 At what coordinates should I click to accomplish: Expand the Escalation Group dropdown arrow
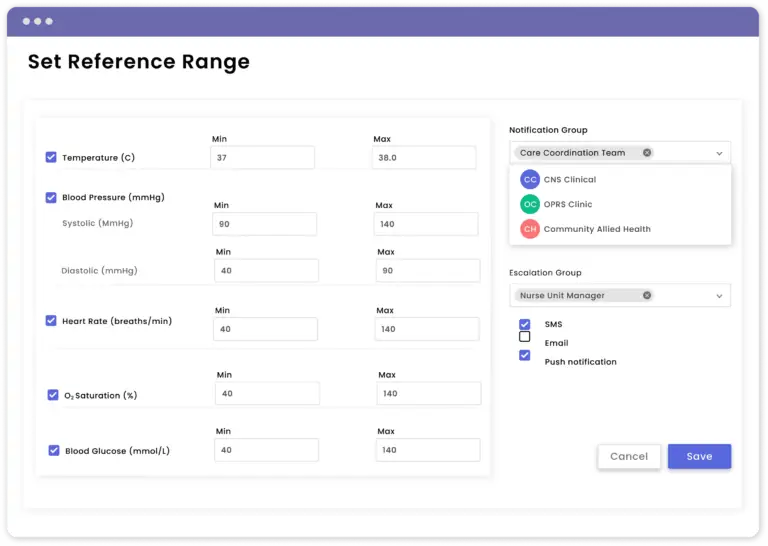719,296
